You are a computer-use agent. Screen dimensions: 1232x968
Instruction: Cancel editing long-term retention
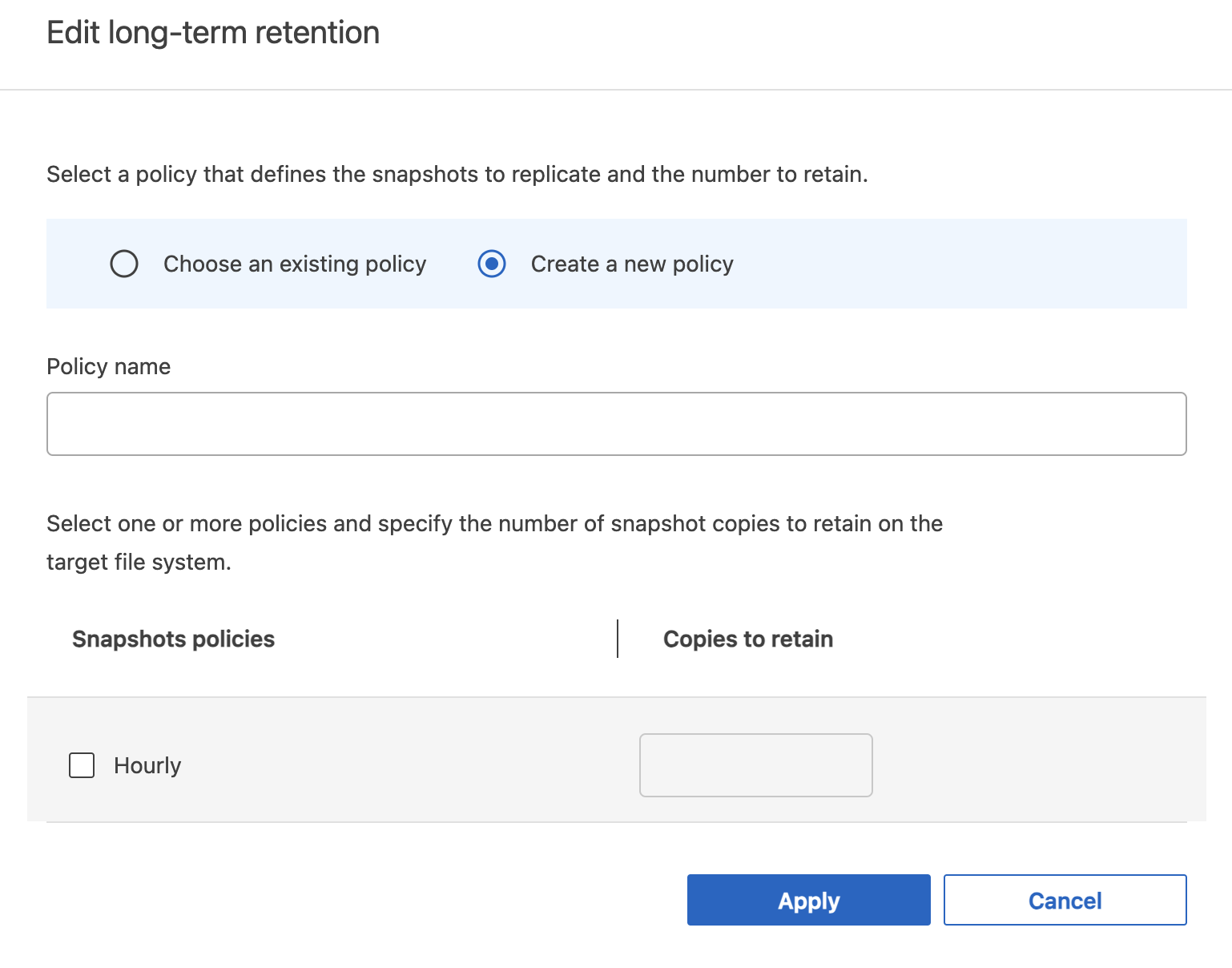[x=1065, y=900]
